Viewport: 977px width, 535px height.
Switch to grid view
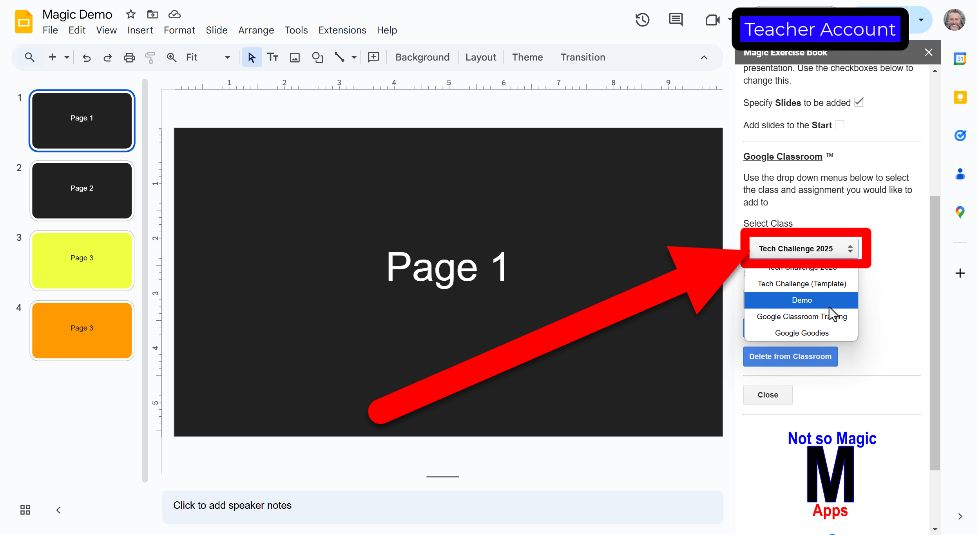(x=25, y=510)
